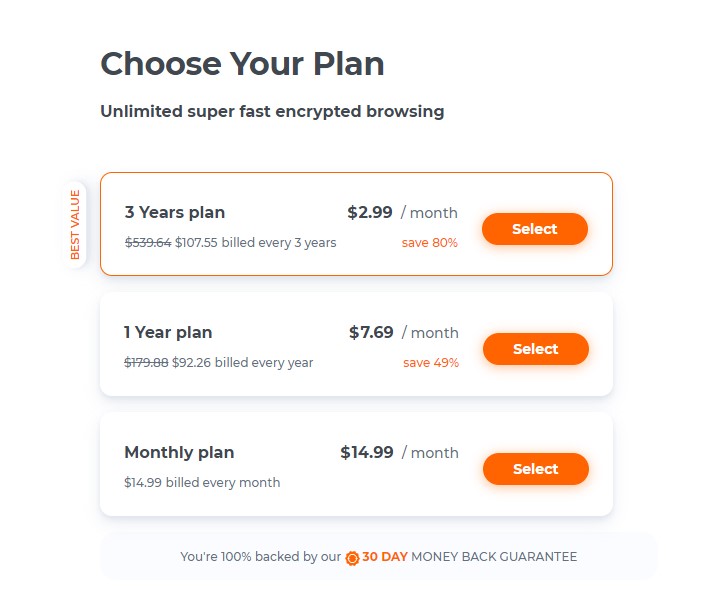
Task: Click the crossed-out $539.64 price
Action: [148, 243]
